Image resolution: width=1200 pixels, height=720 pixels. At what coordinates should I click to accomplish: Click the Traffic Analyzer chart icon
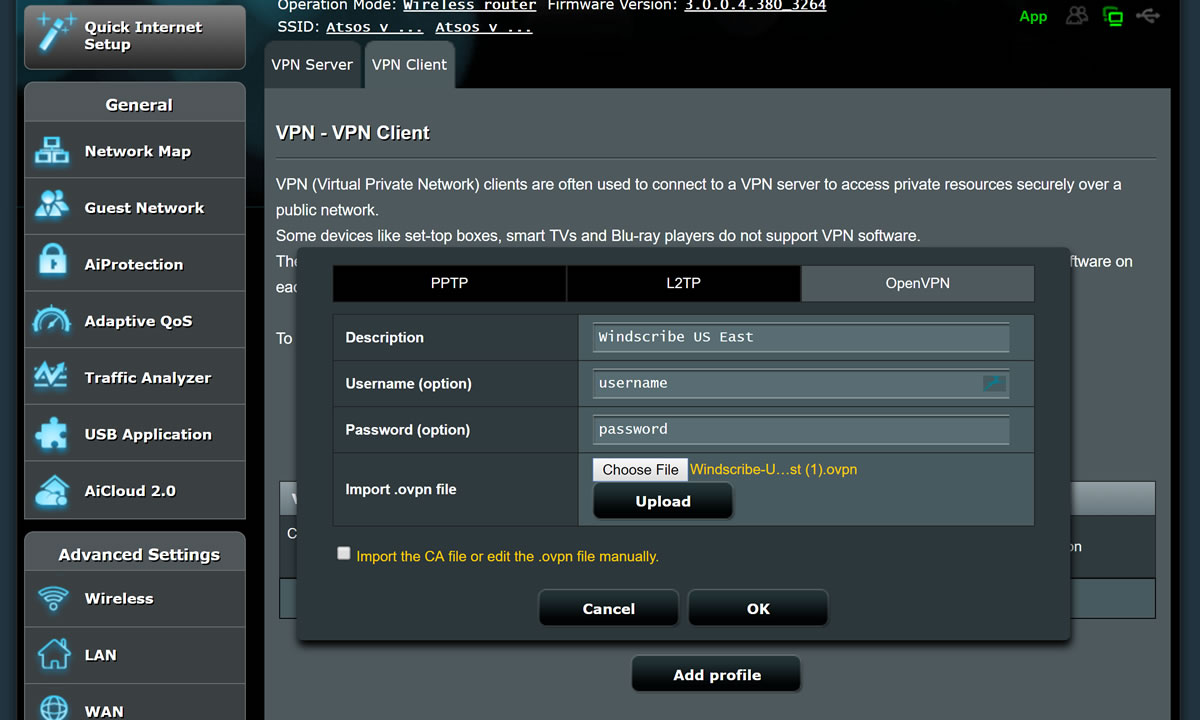tap(52, 377)
